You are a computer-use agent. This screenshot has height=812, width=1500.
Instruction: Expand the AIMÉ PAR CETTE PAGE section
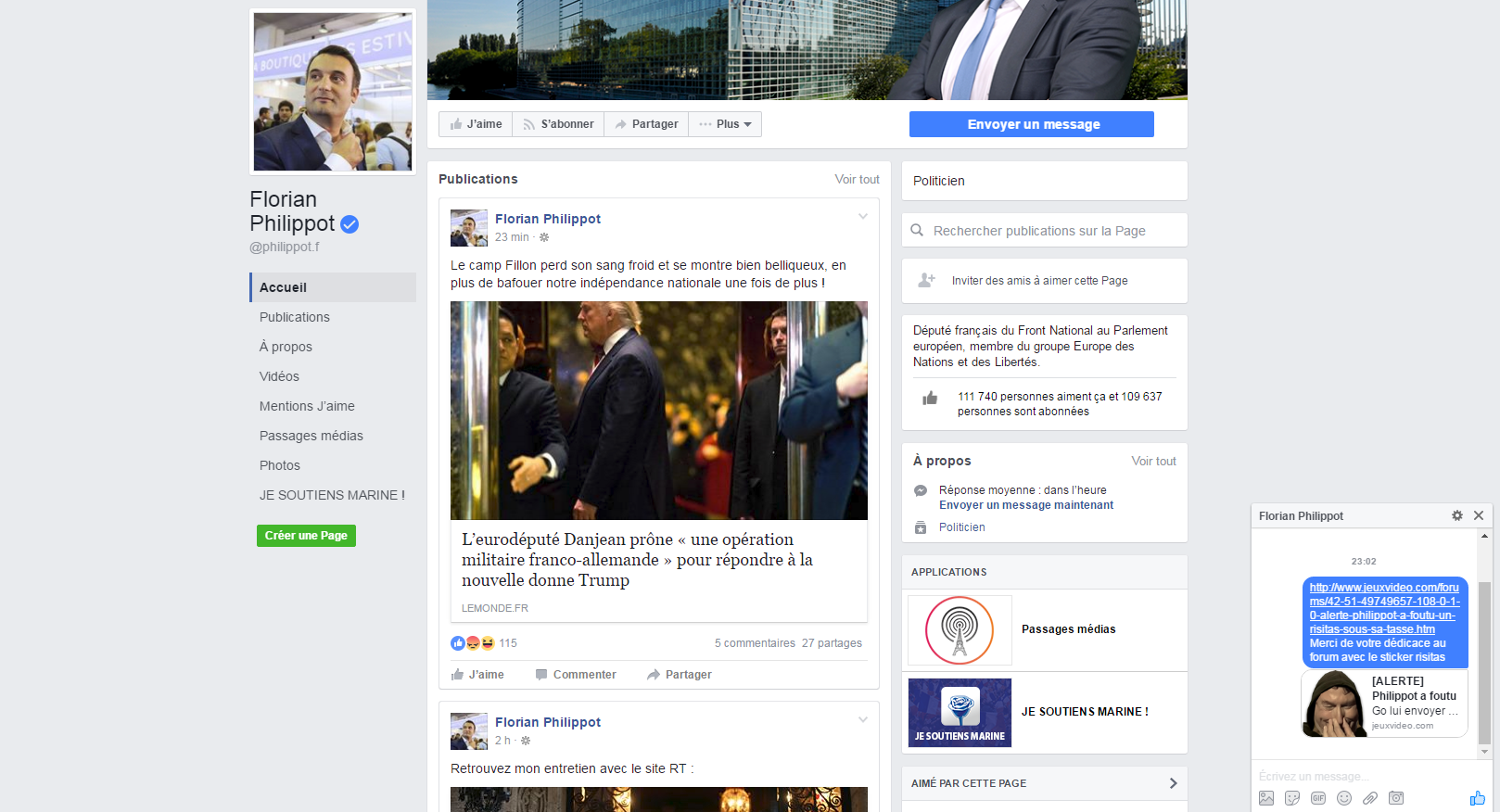tap(1173, 783)
